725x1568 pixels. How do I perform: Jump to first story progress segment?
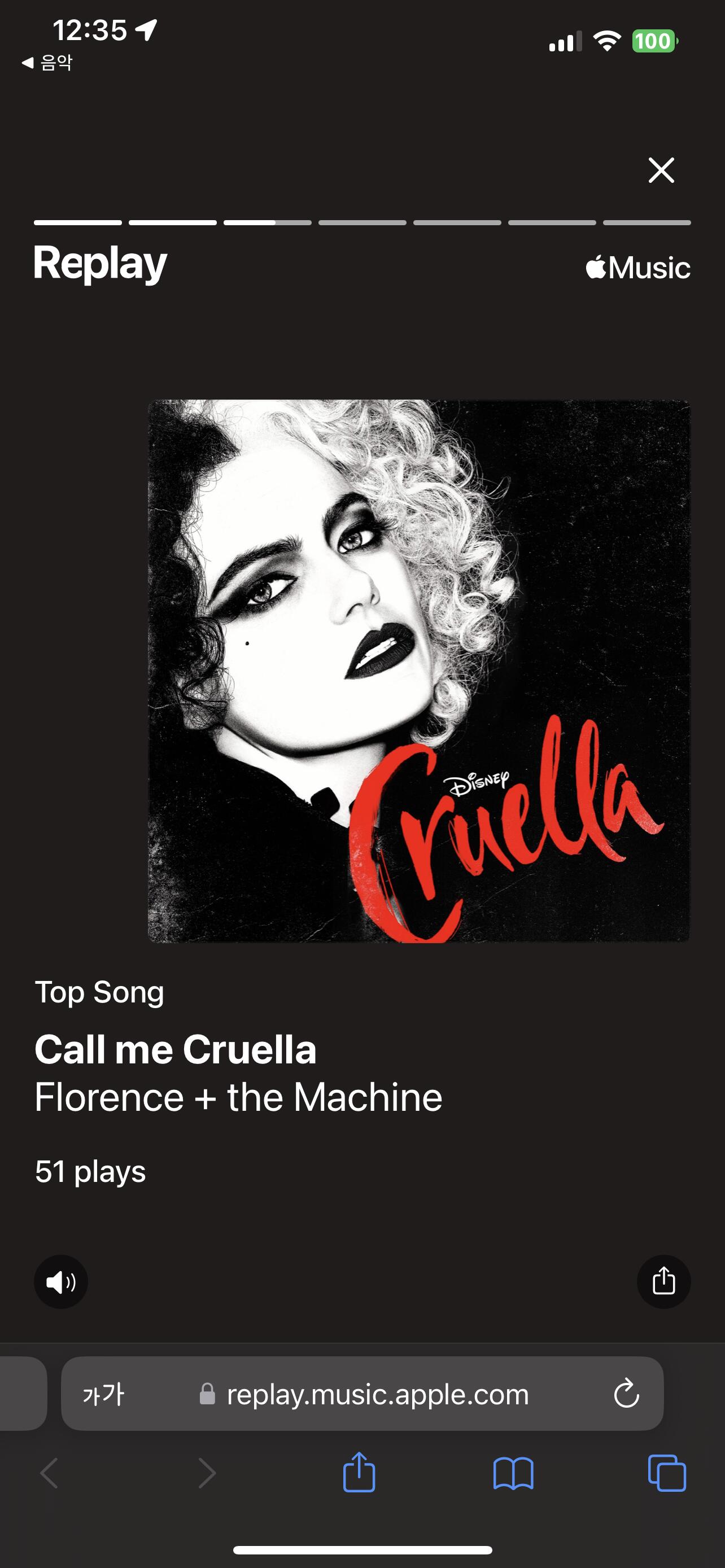78,223
